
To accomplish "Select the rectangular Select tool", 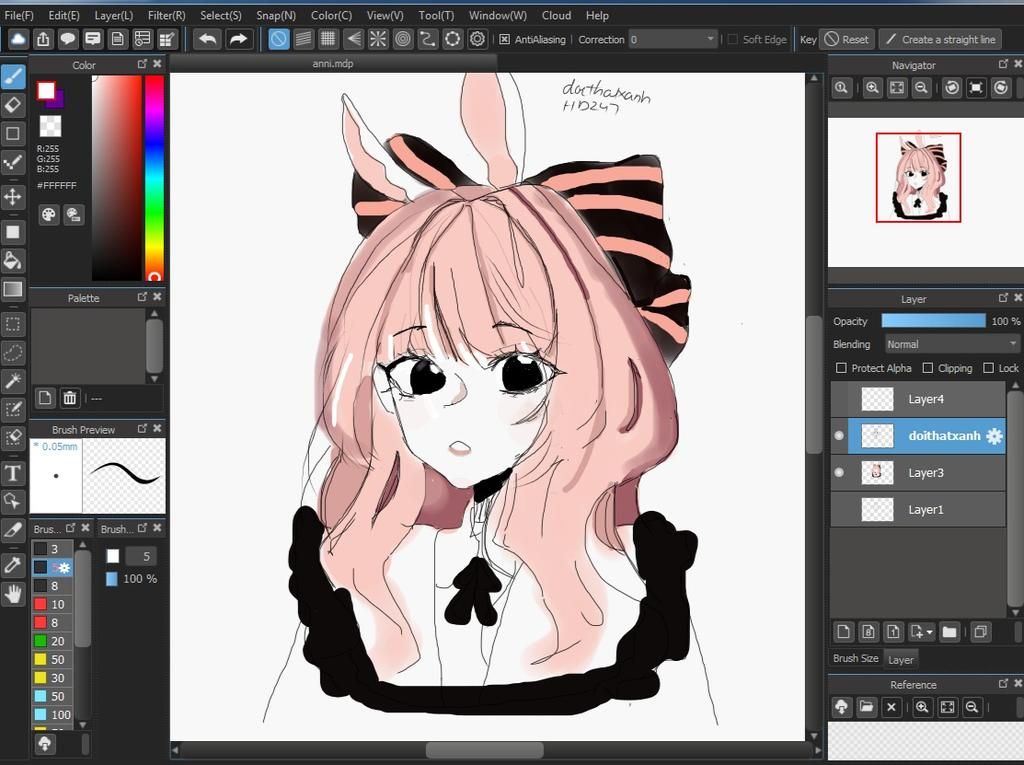I will pyautogui.click(x=13, y=324).
